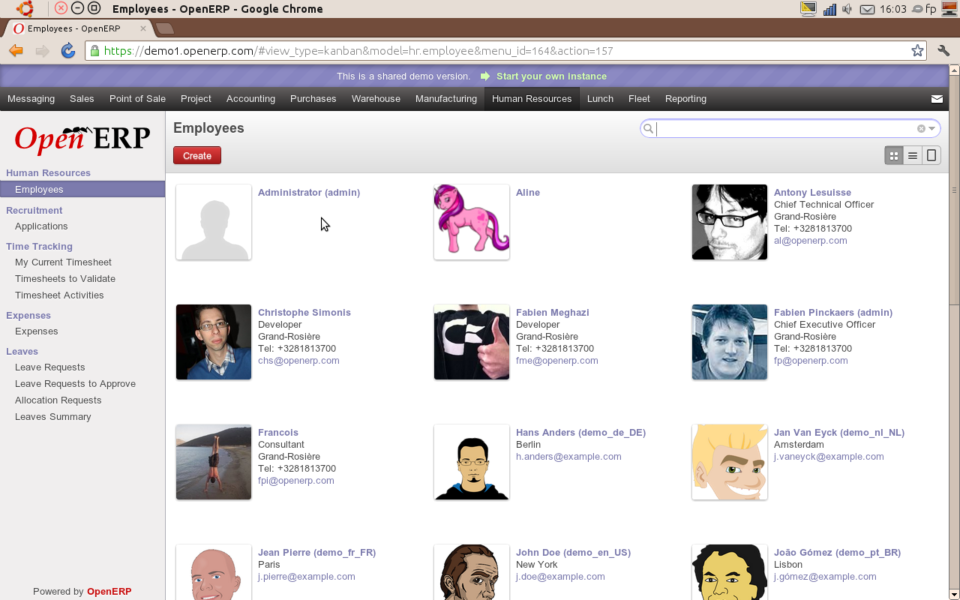Open Timesheet Activities
The width and height of the screenshot is (960, 600).
pos(59,295)
